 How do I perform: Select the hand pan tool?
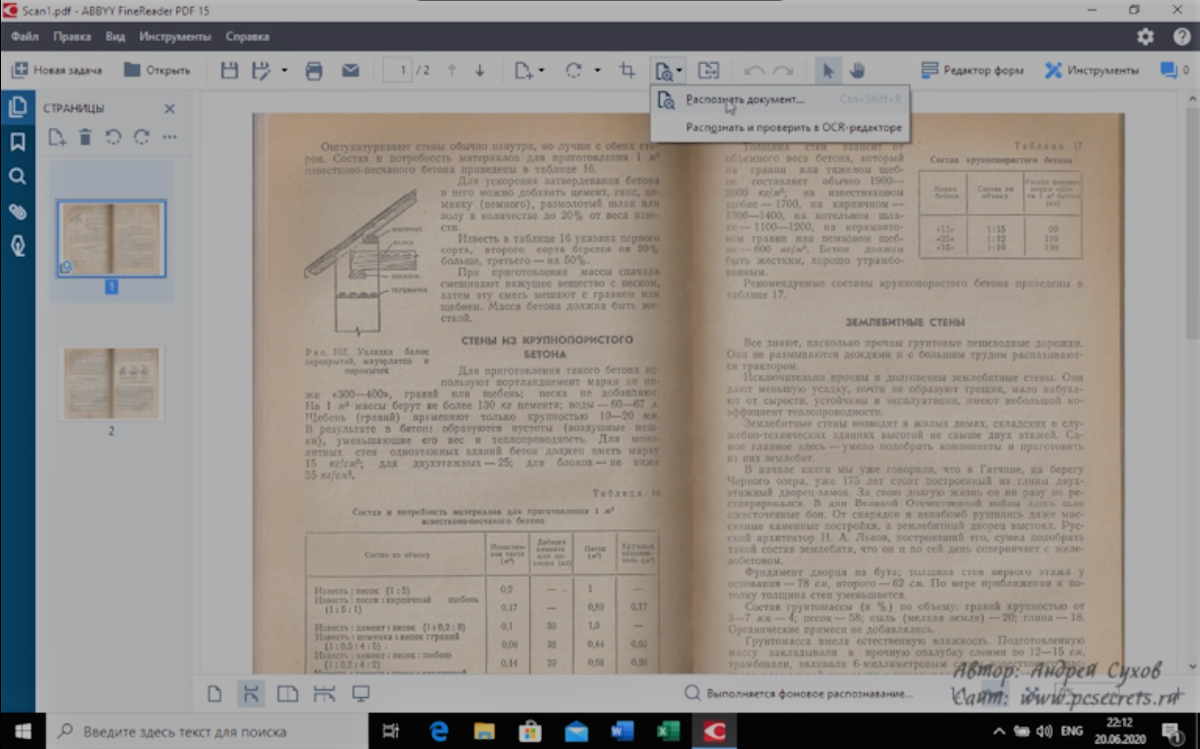pos(857,70)
